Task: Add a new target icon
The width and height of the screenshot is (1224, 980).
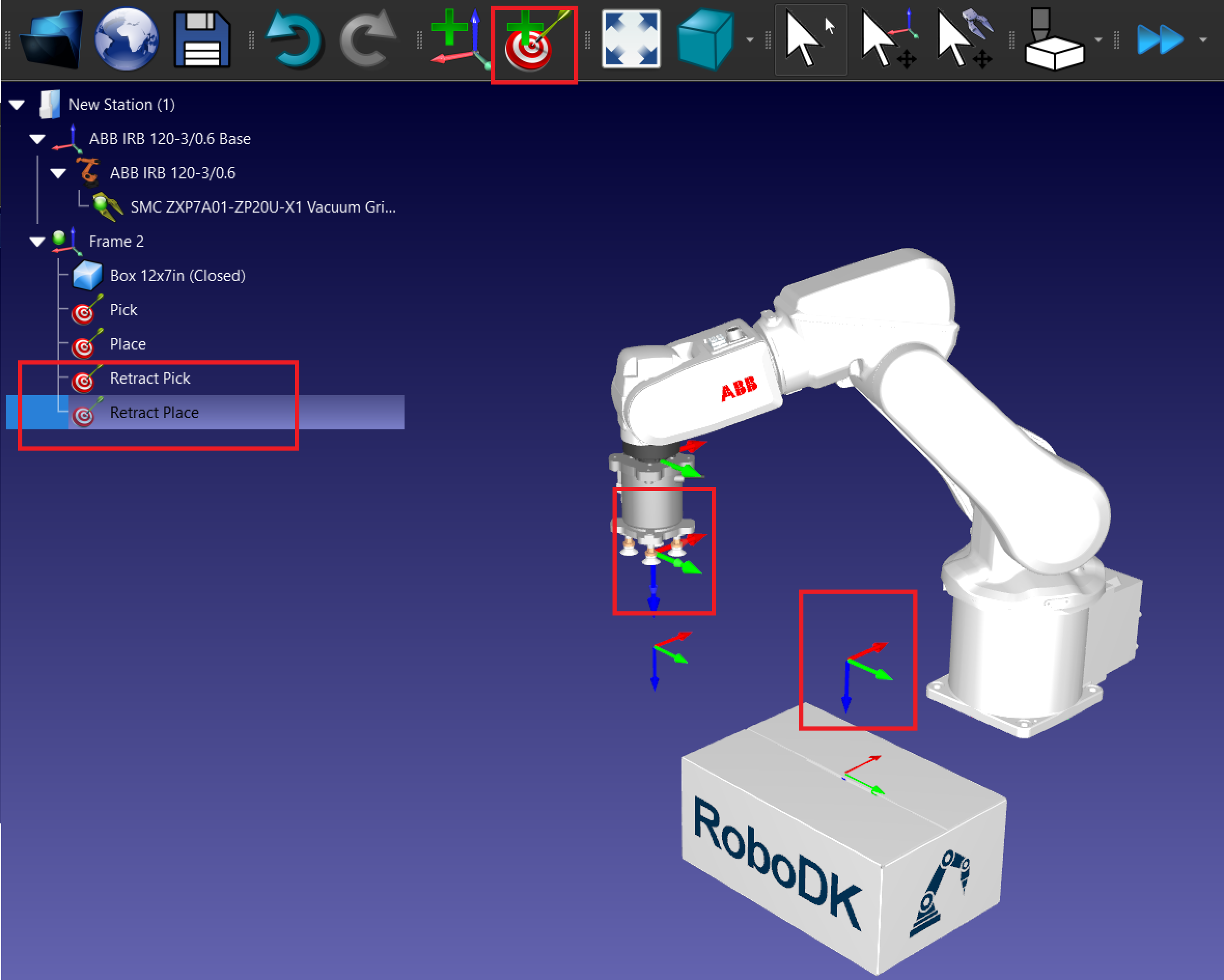Action: pos(534,41)
